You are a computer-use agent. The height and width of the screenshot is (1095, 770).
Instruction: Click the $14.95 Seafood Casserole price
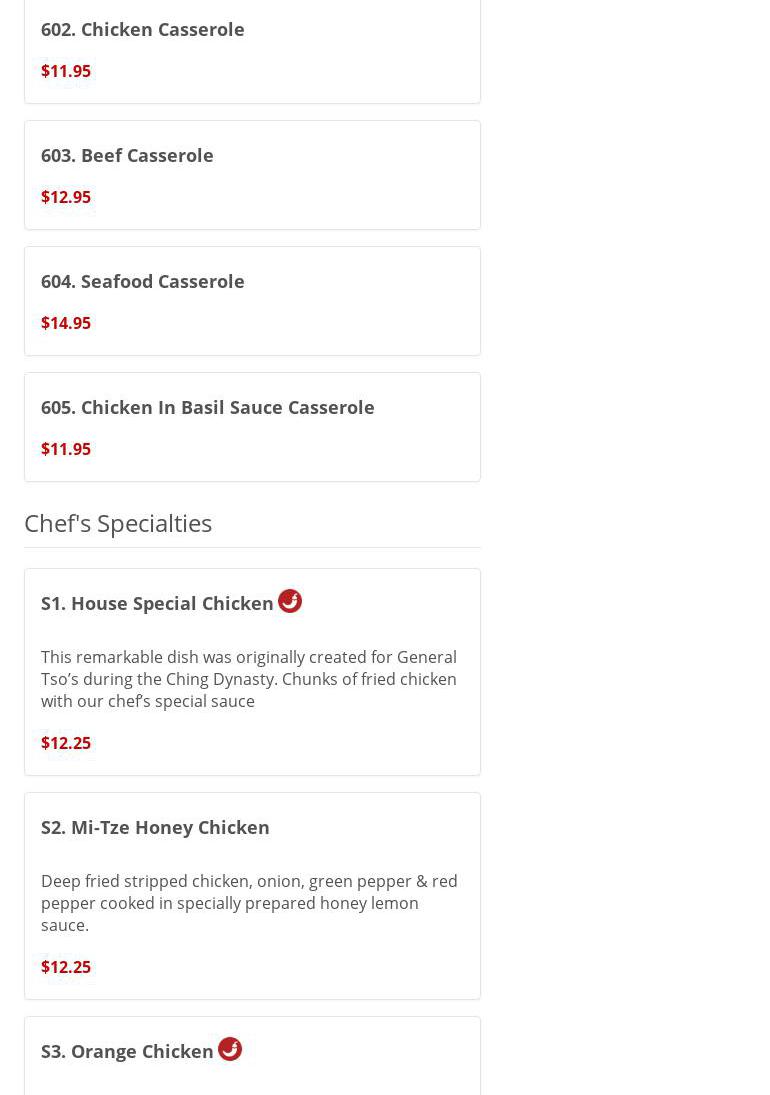66,323
